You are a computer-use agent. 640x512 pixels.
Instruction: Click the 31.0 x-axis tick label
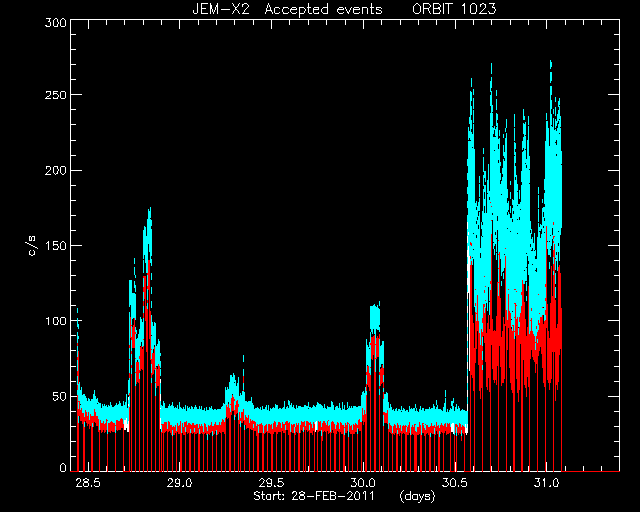pyautogui.click(x=546, y=483)
